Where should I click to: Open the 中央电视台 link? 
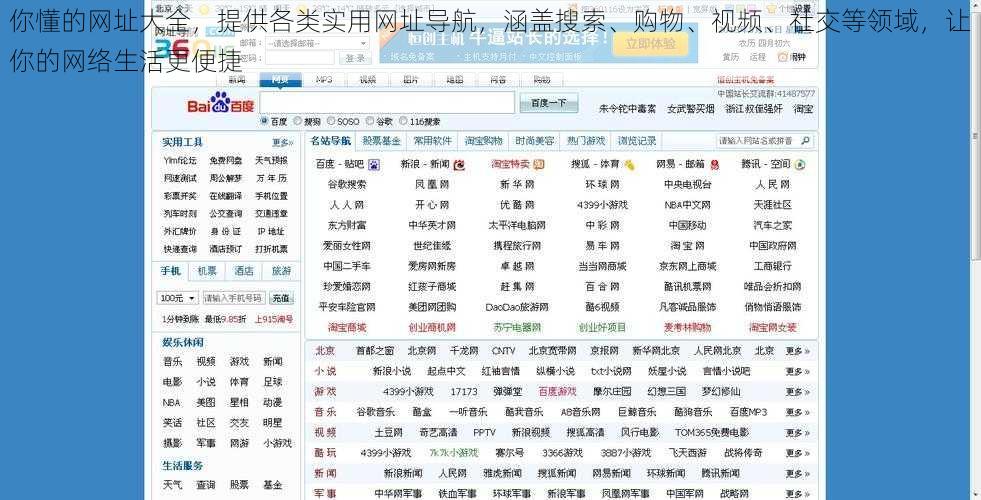pyautogui.click(x=688, y=185)
